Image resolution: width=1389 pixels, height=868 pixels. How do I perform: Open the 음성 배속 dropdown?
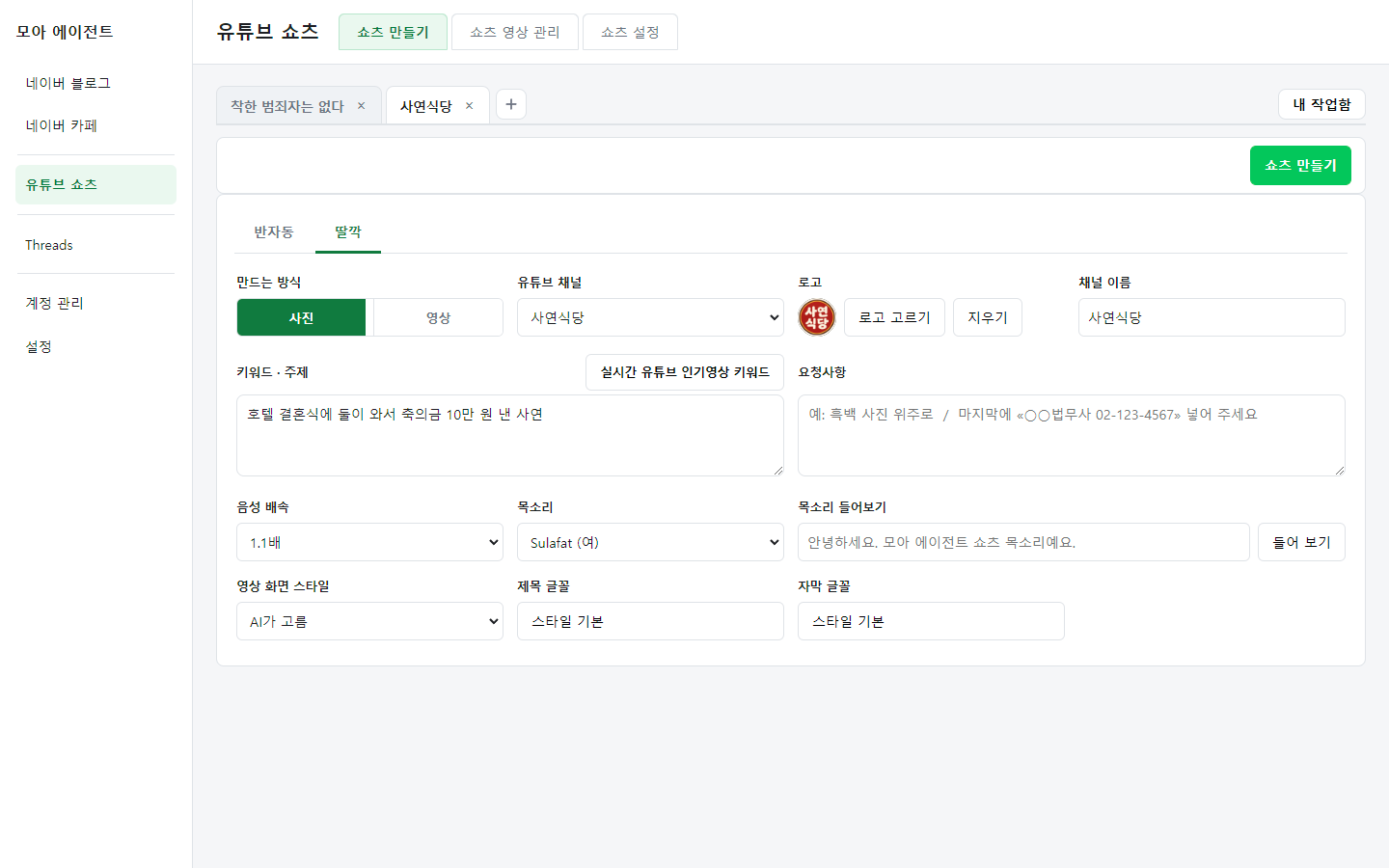[x=369, y=542]
